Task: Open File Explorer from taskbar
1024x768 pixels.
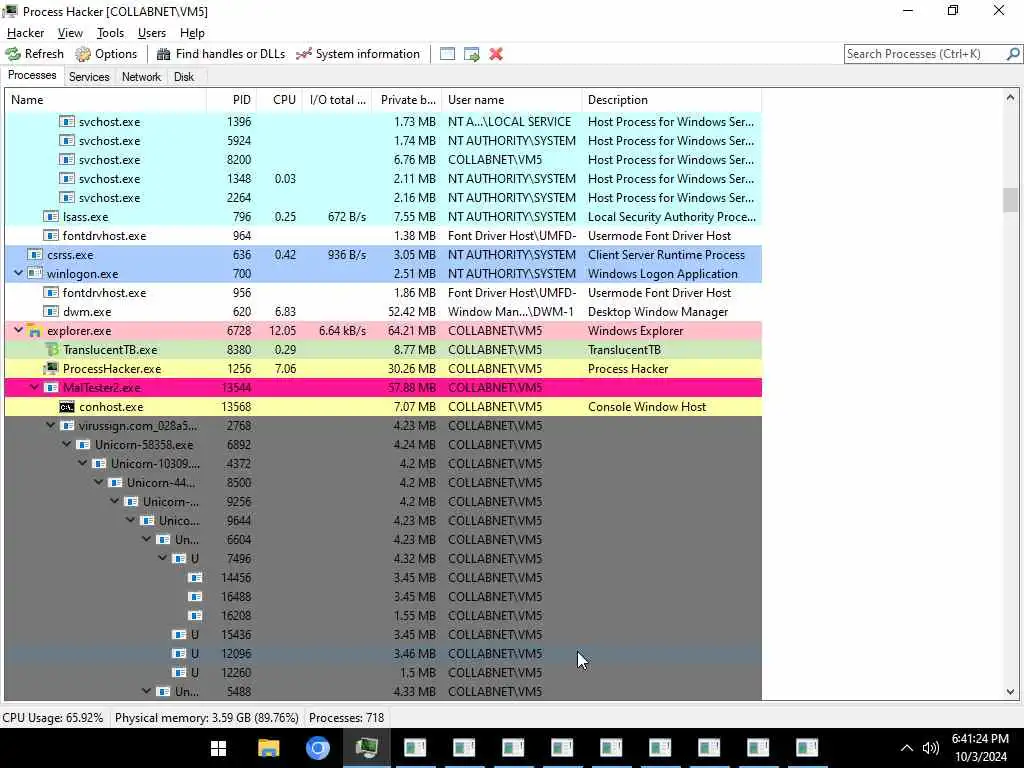Action: pyautogui.click(x=268, y=748)
